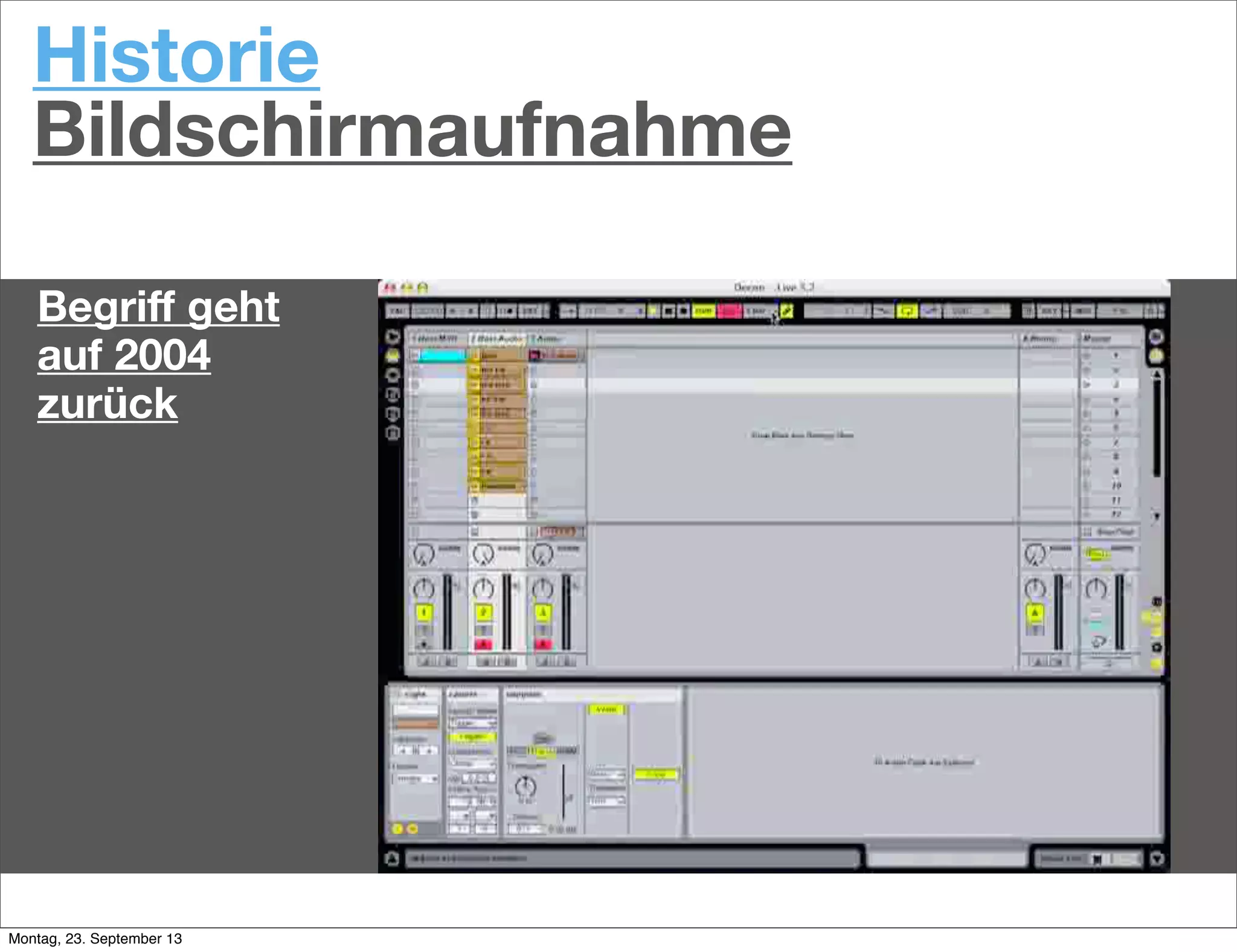Disarm recording on track 2 Bass Audio

pyautogui.click(x=483, y=645)
